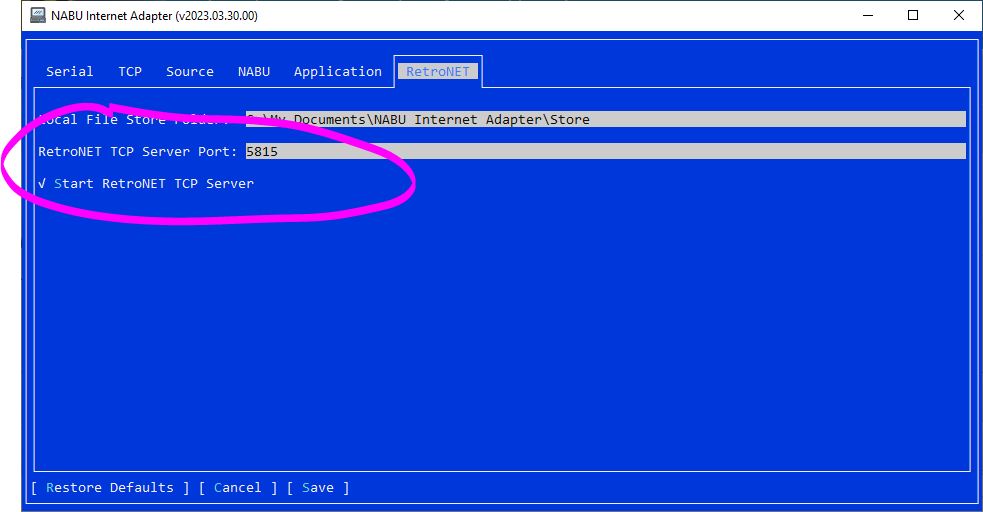Save the RetroNET settings
The image size is (983, 512).
click(x=318, y=488)
